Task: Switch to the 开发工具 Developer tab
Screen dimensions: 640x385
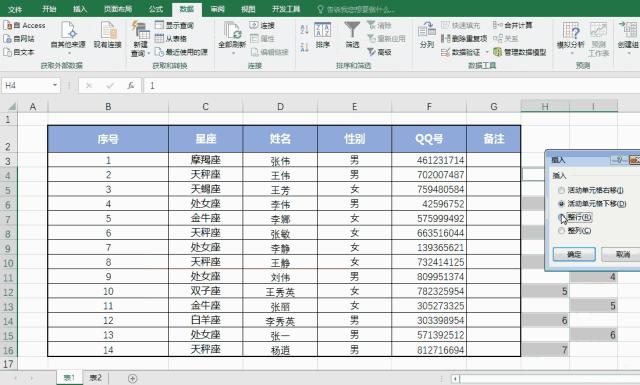Action: (x=286, y=9)
